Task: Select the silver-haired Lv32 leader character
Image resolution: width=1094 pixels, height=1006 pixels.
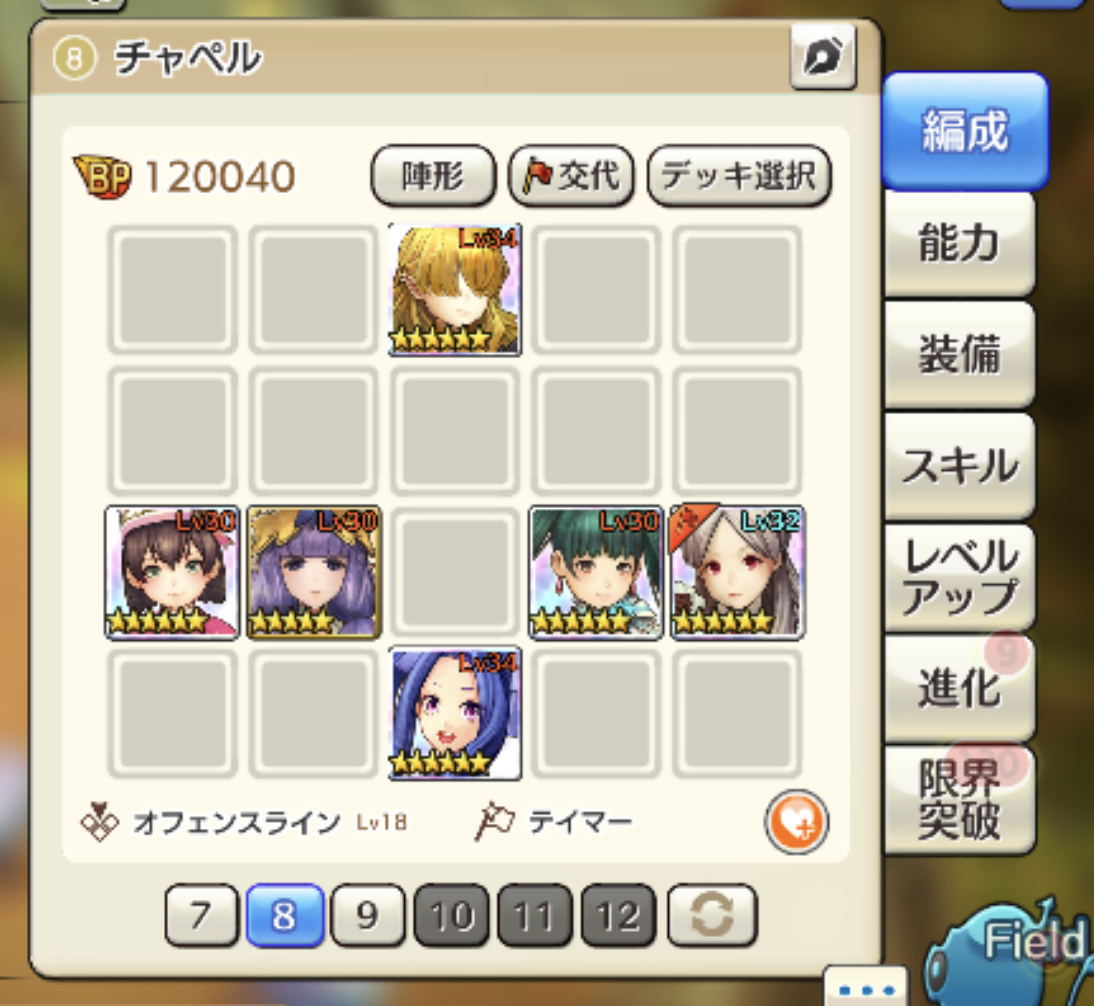Action: click(x=737, y=572)
